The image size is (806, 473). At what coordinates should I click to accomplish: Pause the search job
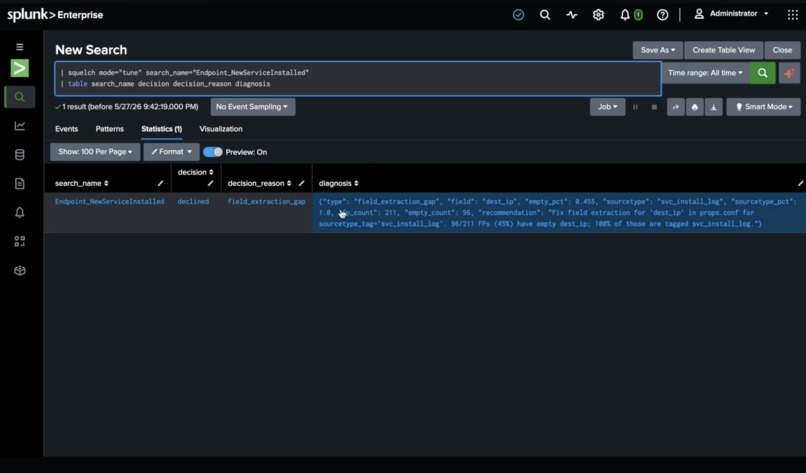point(635,107)
